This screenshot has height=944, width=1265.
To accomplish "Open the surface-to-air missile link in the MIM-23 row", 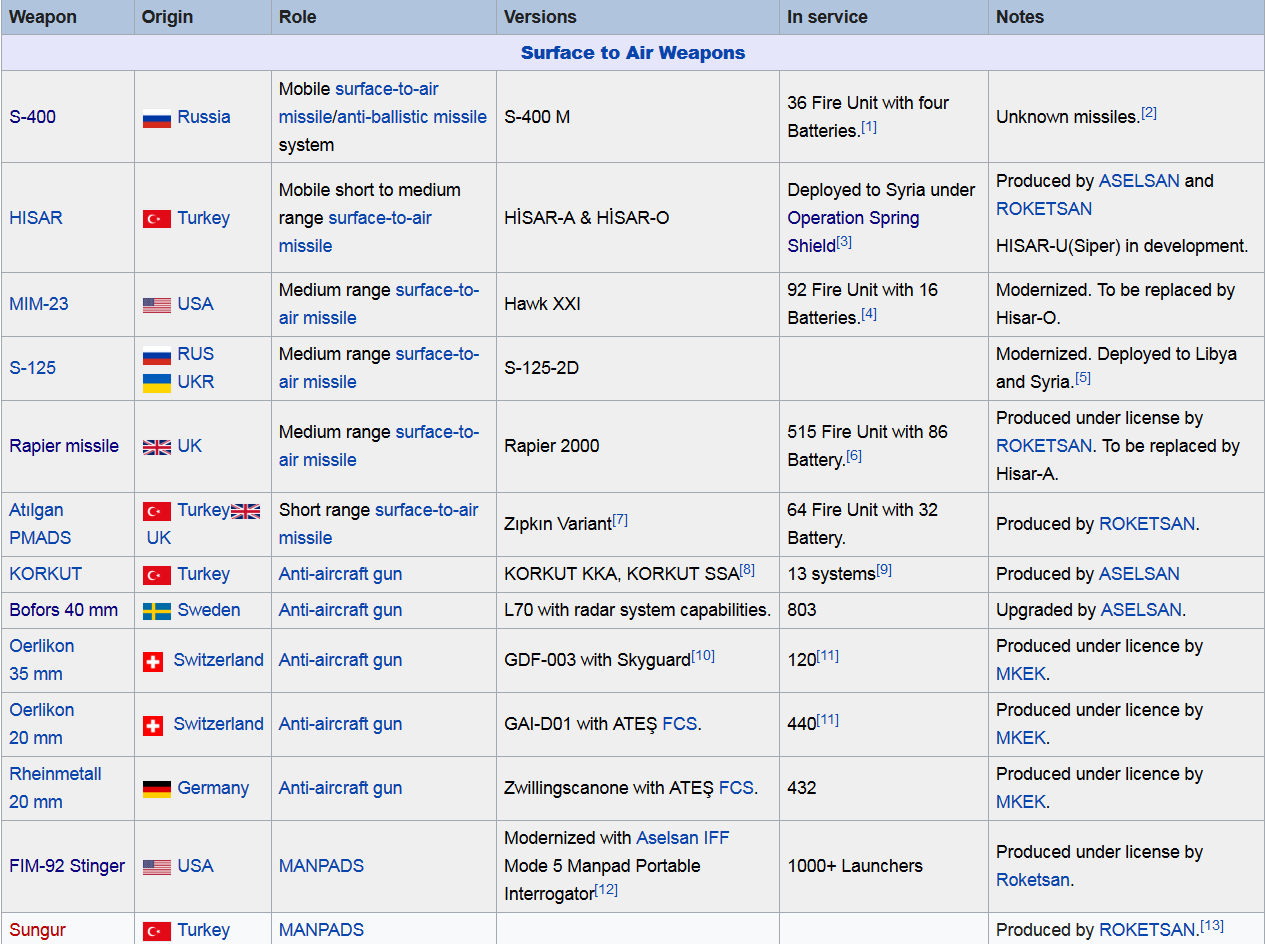I will tap(379, 304).
